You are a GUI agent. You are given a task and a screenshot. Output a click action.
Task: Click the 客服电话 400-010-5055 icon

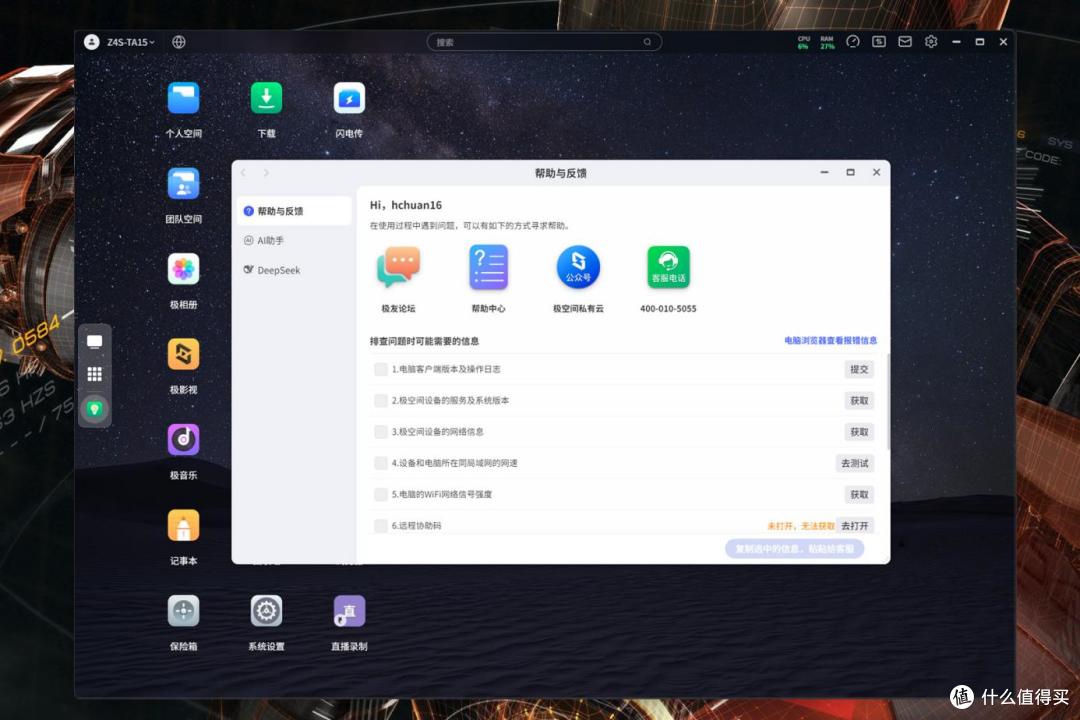[x=668, y=267]
